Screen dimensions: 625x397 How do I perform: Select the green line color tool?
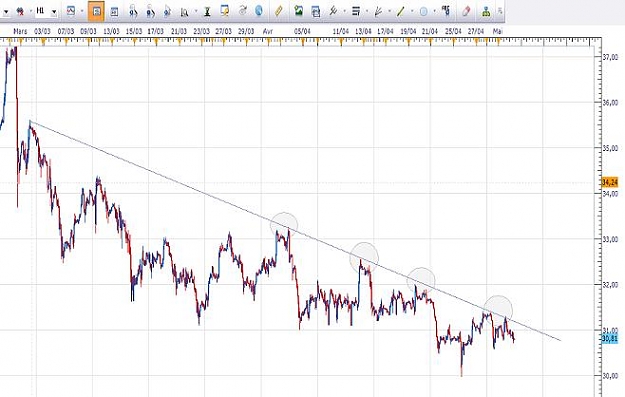click(x=401, y=12)
